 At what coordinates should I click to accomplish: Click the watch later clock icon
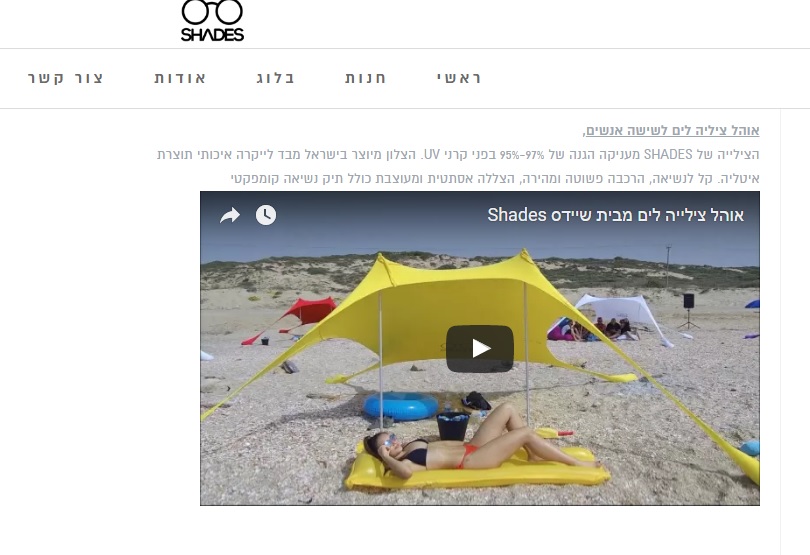266,215
